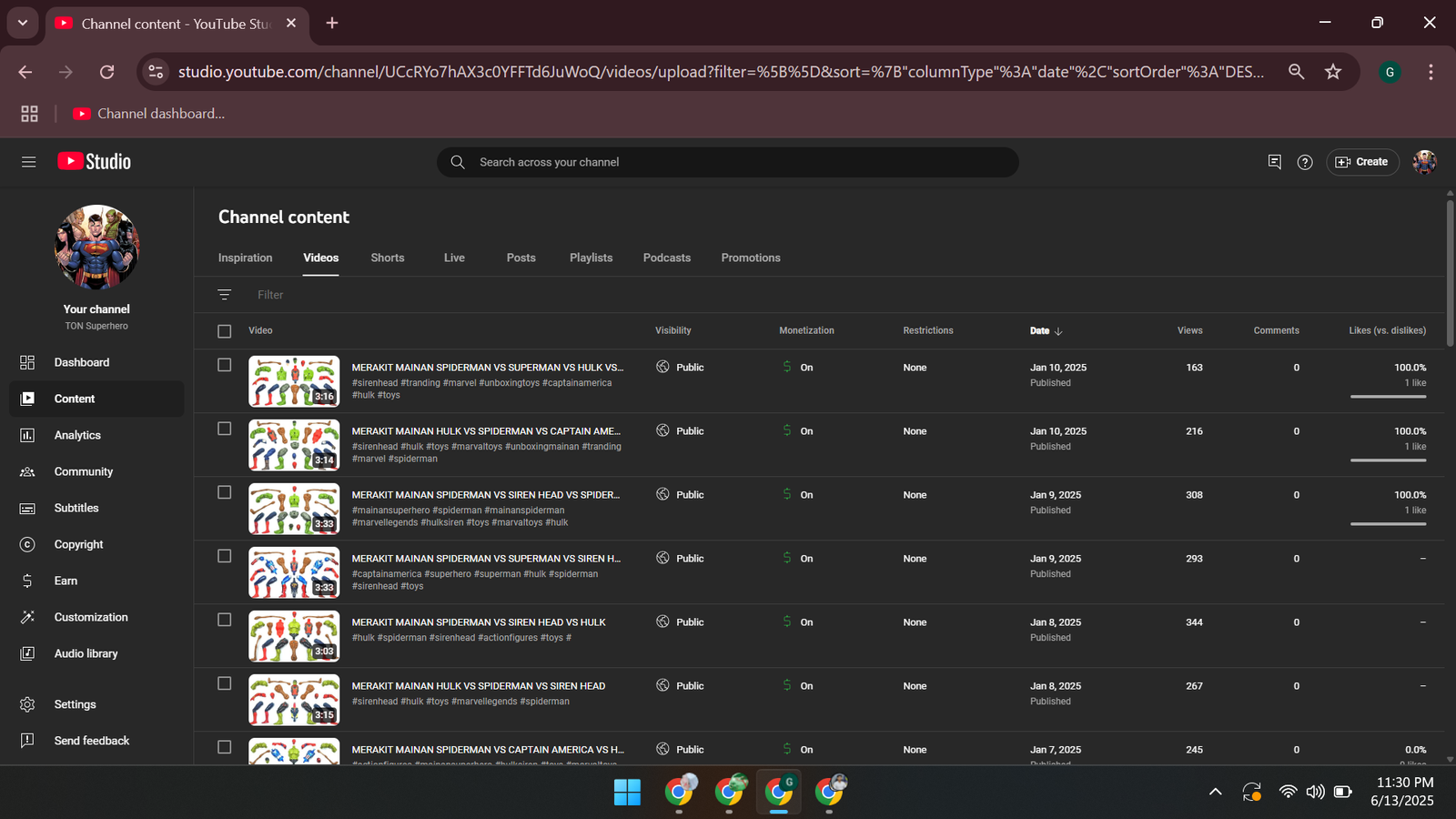Open thumbnail of the 3:03 video
Screen dimensions: 1456x819
tap(294, 636)
